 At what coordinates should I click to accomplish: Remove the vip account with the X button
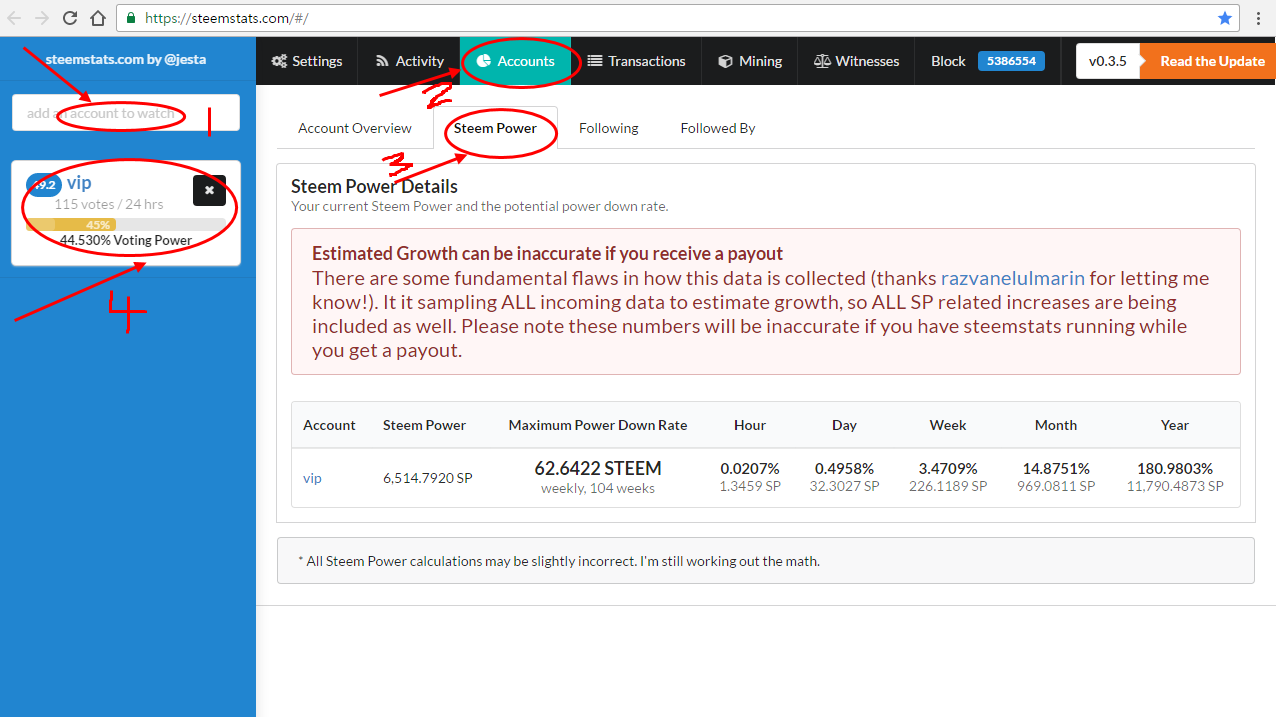209,190
